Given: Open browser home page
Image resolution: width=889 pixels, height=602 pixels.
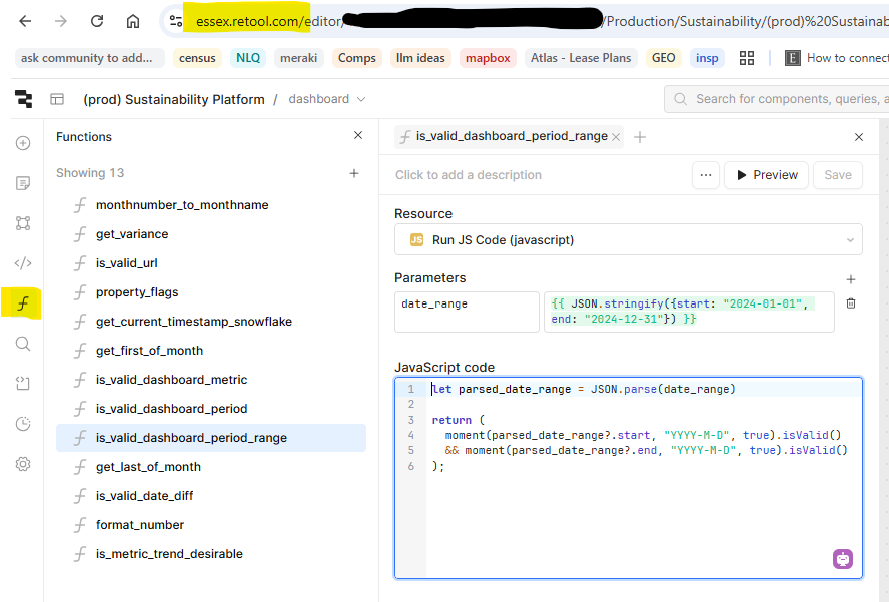Looking at the screenshot, I should (x=133, y=22).
